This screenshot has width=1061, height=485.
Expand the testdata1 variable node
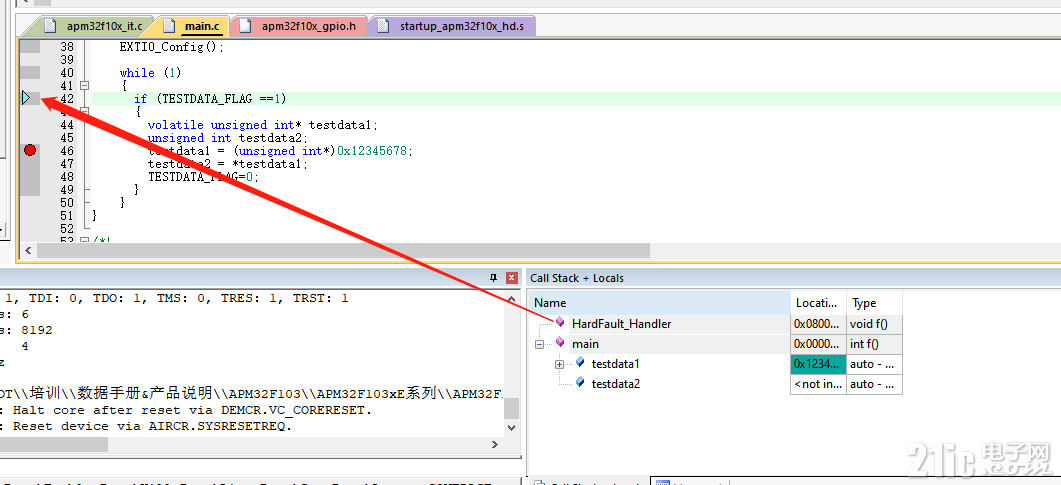tap(560, 365)
